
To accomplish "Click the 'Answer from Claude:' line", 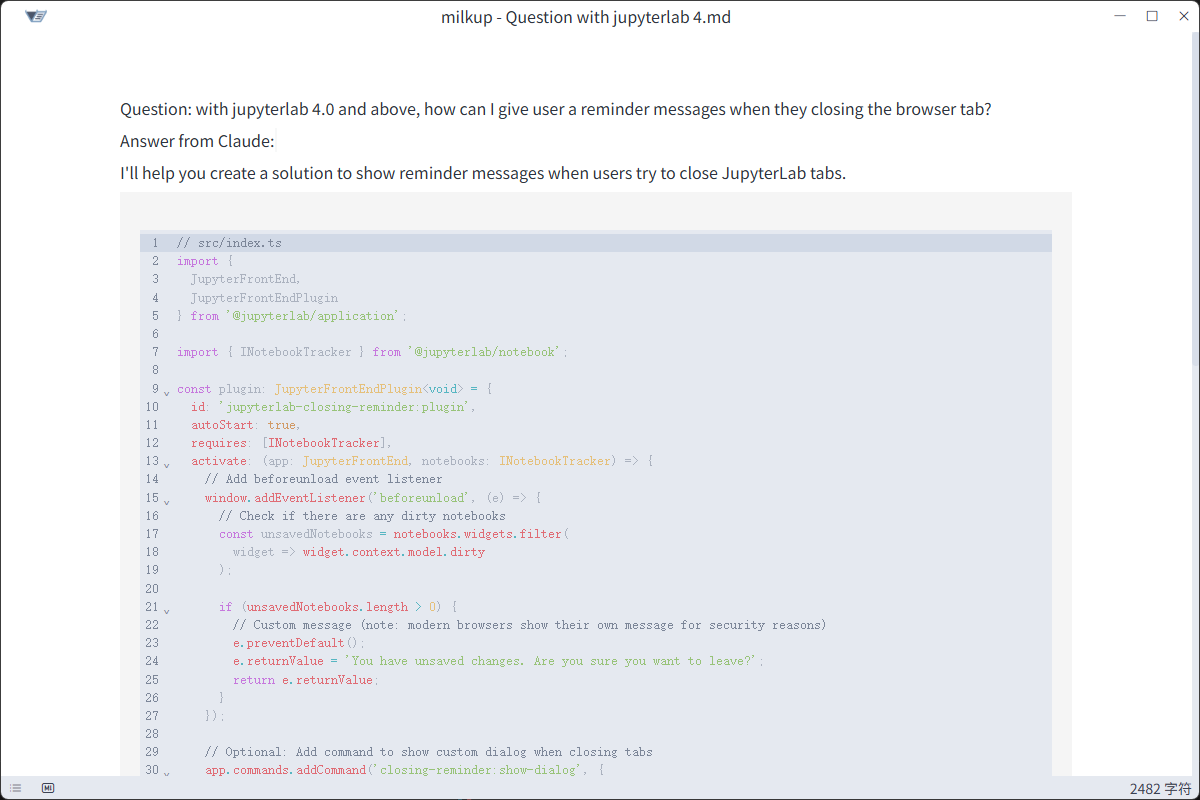I will click(x=197, y=141).
